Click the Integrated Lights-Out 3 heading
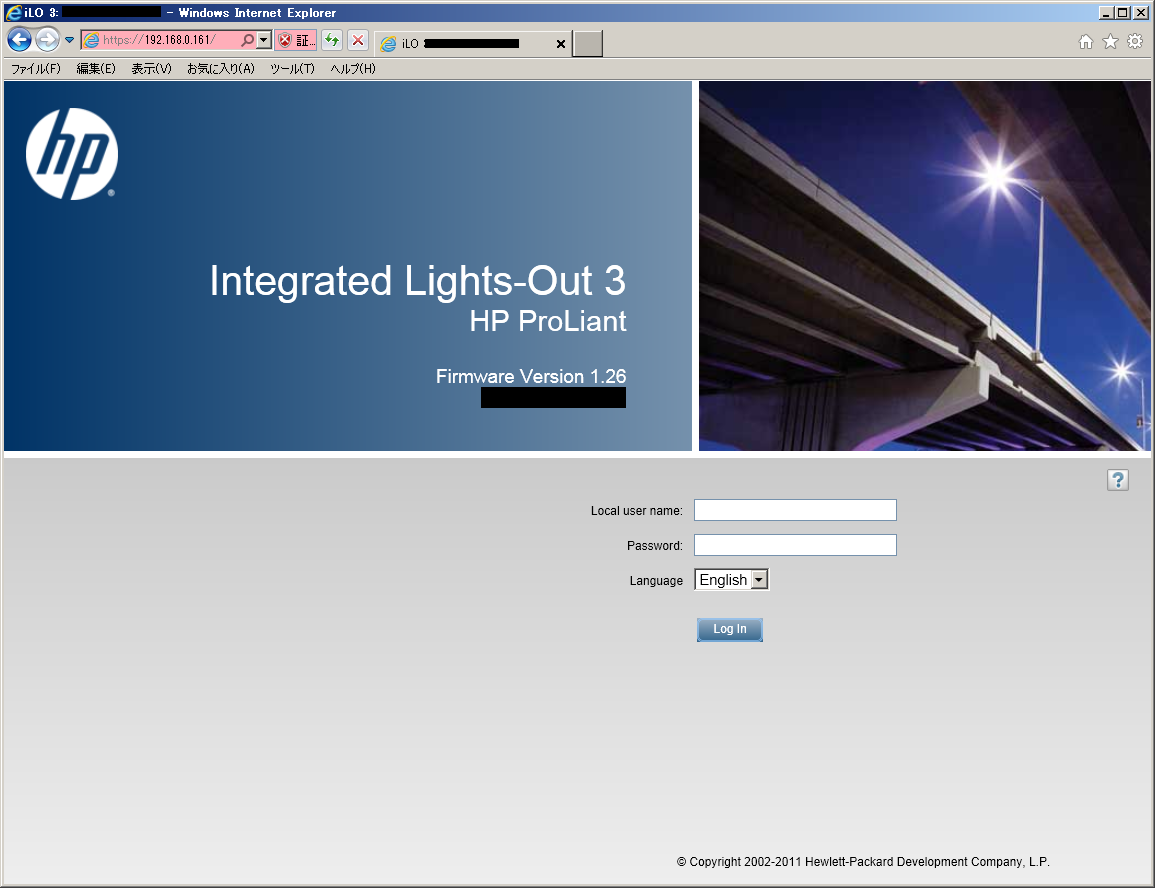1155x888 pixels. (418, 281)
